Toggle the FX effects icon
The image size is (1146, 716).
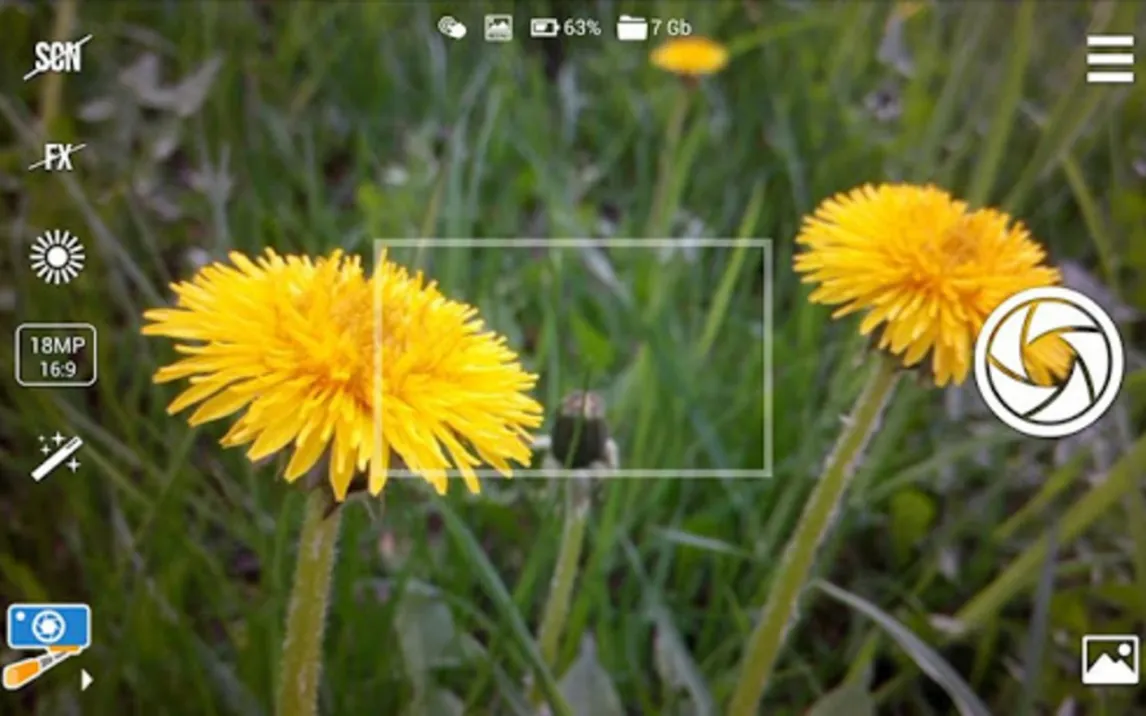click(57, 157)
